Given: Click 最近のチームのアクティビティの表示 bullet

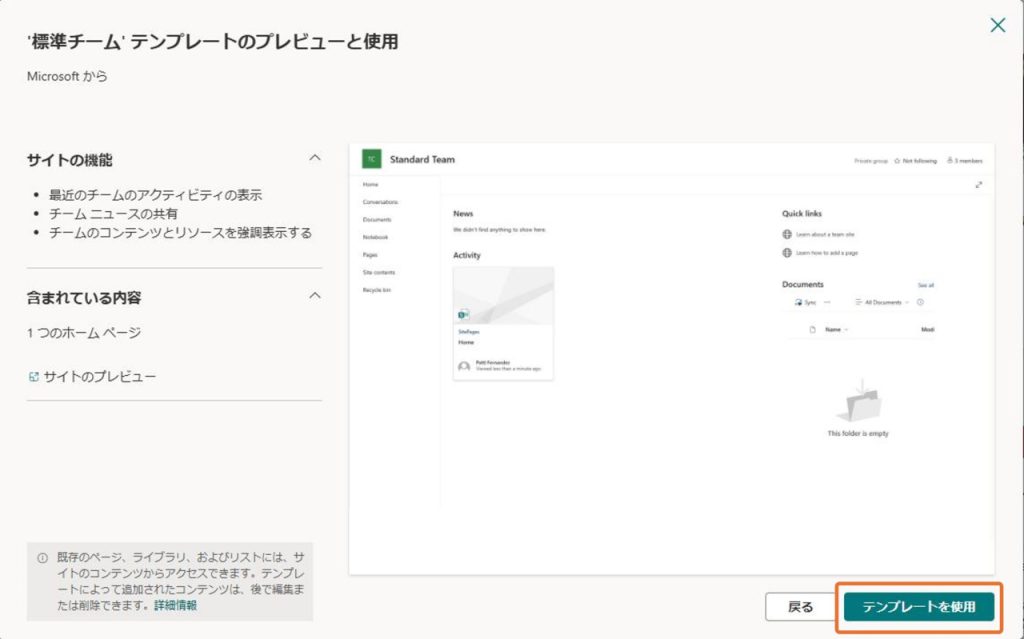Looking at the screenshot, I should pos(155,195).
